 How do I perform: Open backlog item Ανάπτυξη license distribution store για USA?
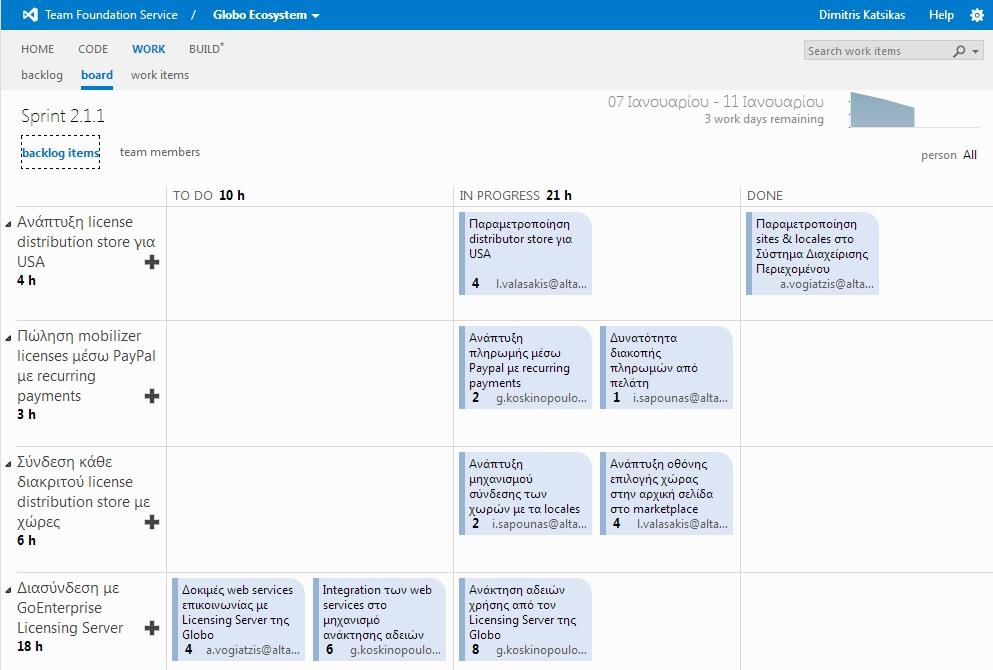86,242
